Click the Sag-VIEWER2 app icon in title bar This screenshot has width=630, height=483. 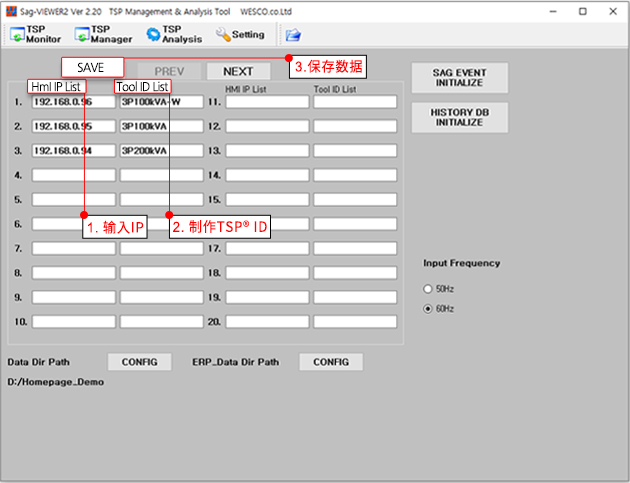(x=11, y=10)
